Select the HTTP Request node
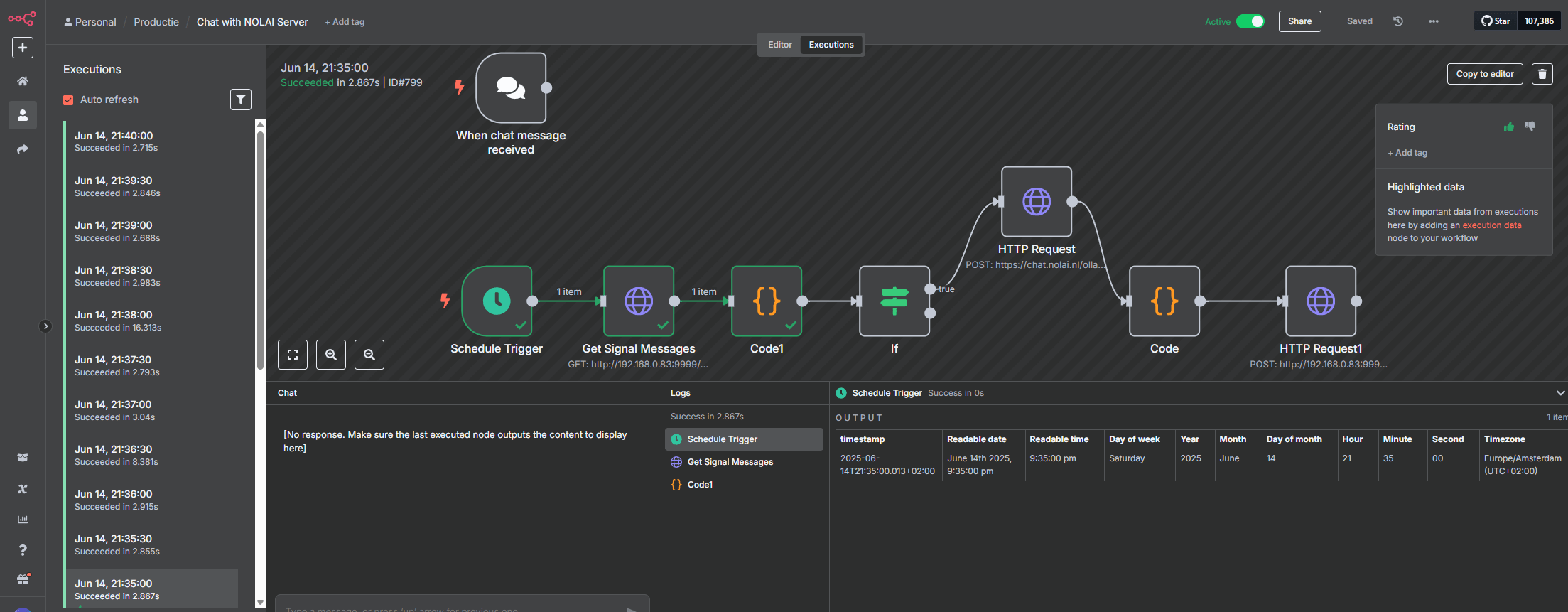1568x612 pixels. [x=1037, y=201]
